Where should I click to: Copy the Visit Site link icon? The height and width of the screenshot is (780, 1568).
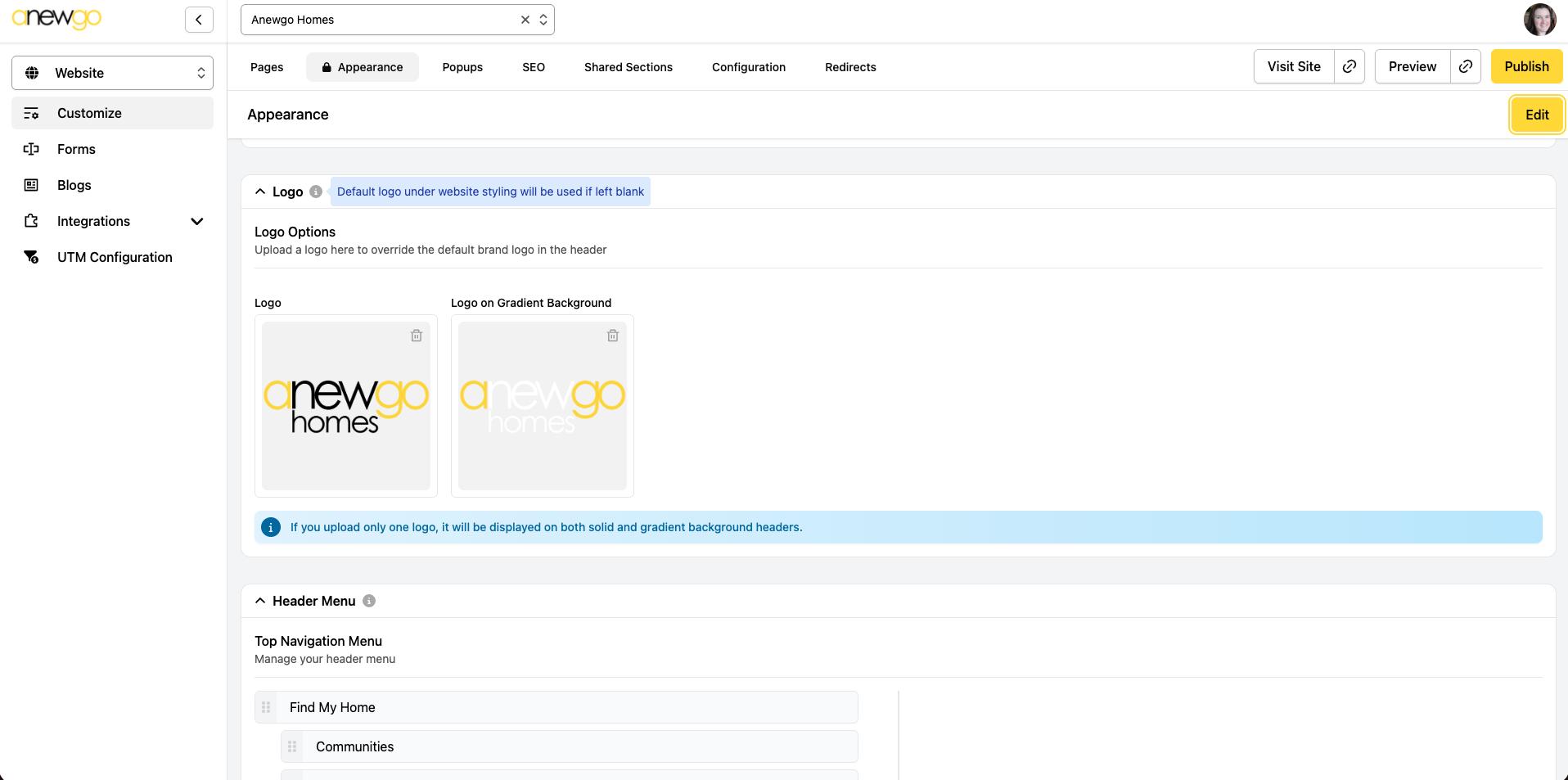(x=1349, y=66)
